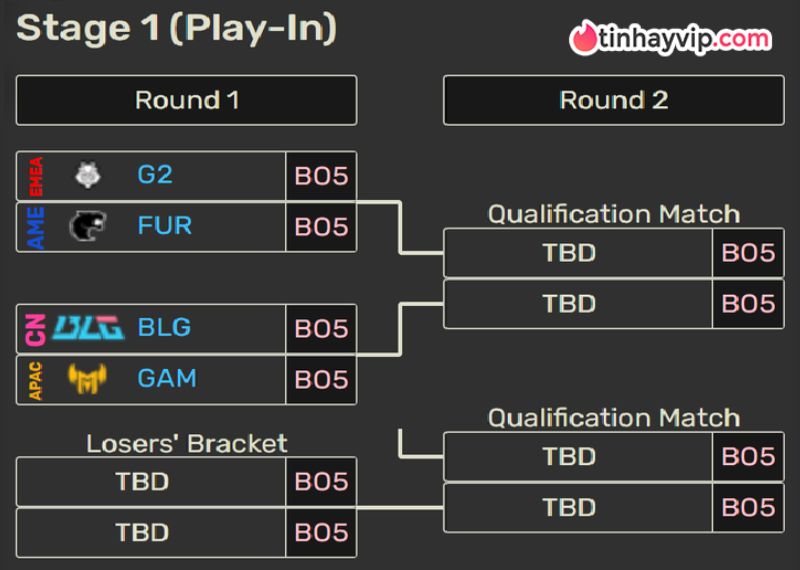Open the FUR team link
The image size is (800, 570).
coord(165,226)
